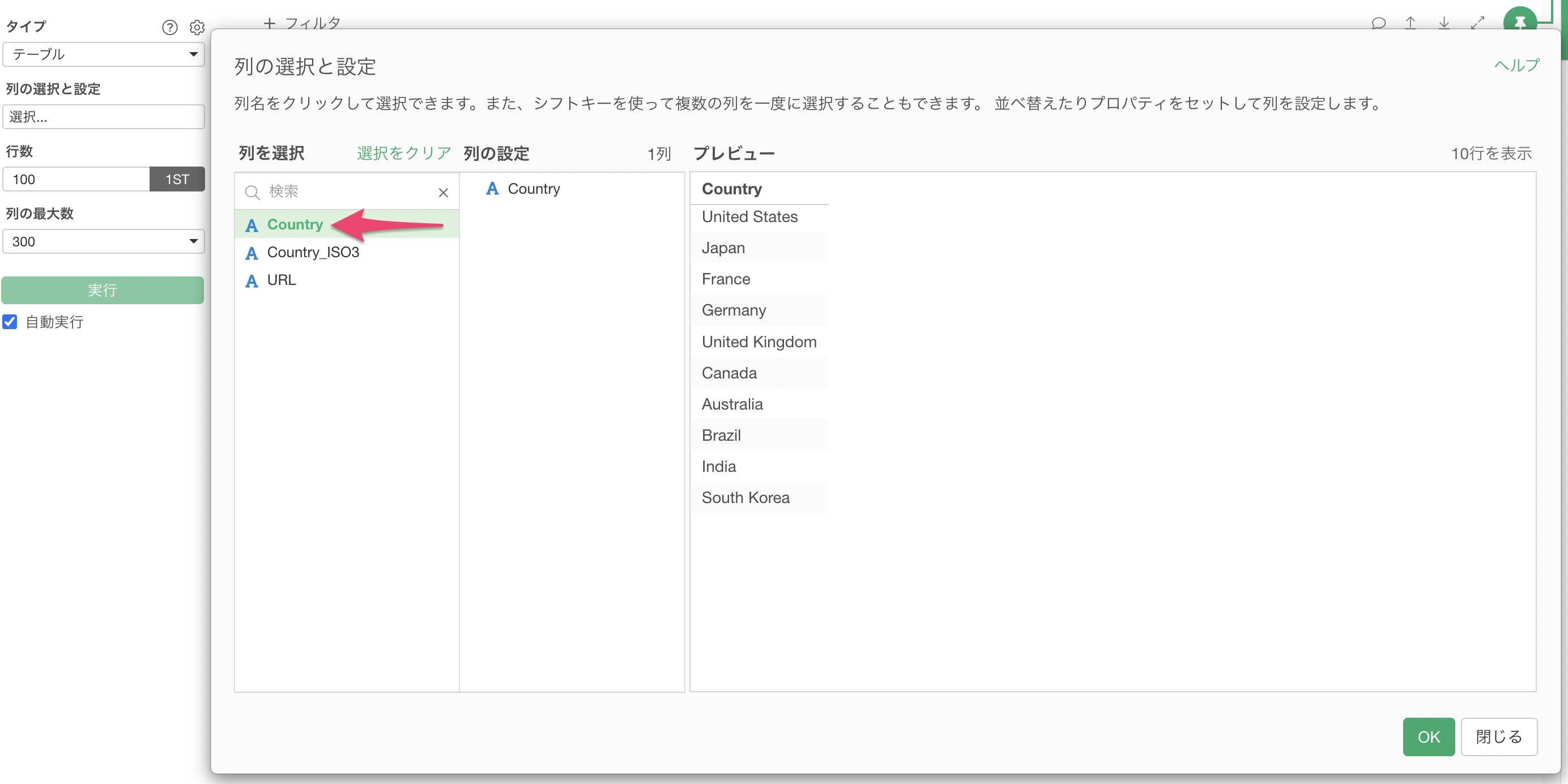Click the green pin icon

click(1519, 19)
